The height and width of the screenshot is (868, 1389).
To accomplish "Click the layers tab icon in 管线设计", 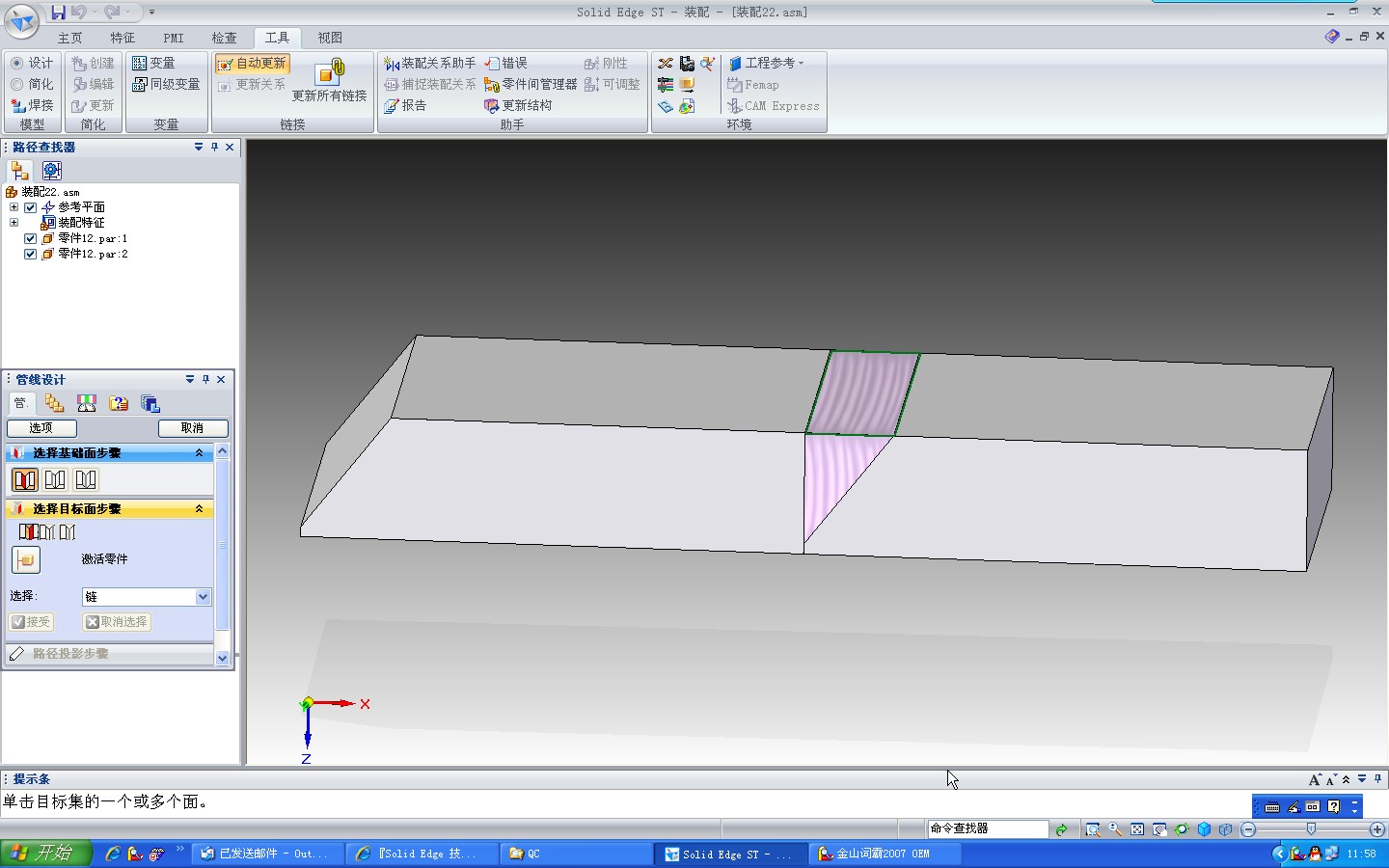I will coord(150,403).
